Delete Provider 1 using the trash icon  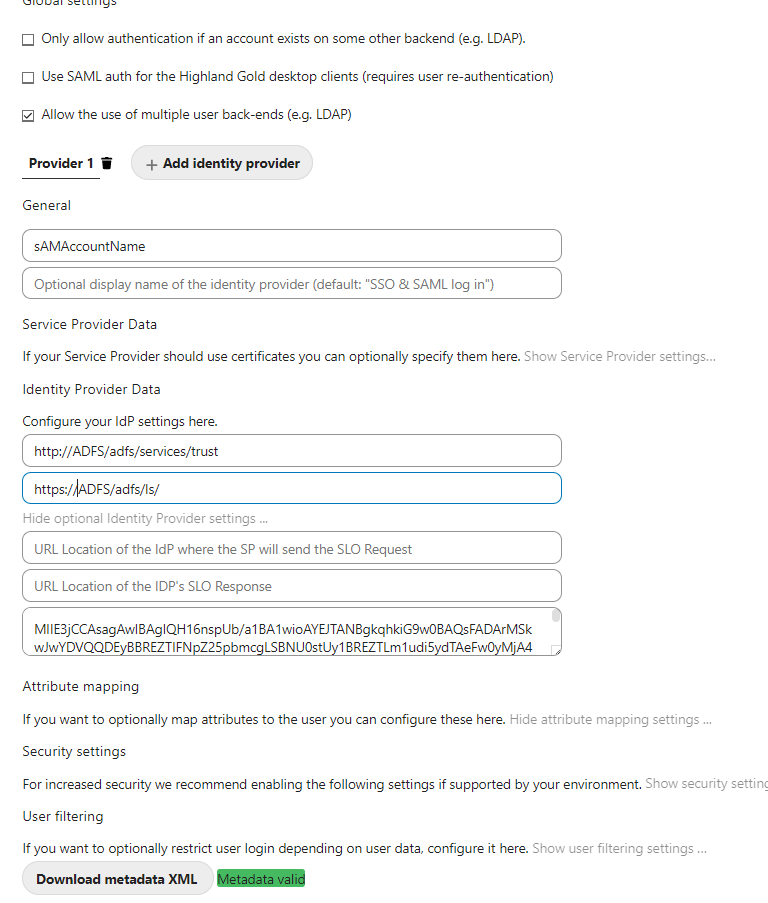coord(107,162)
